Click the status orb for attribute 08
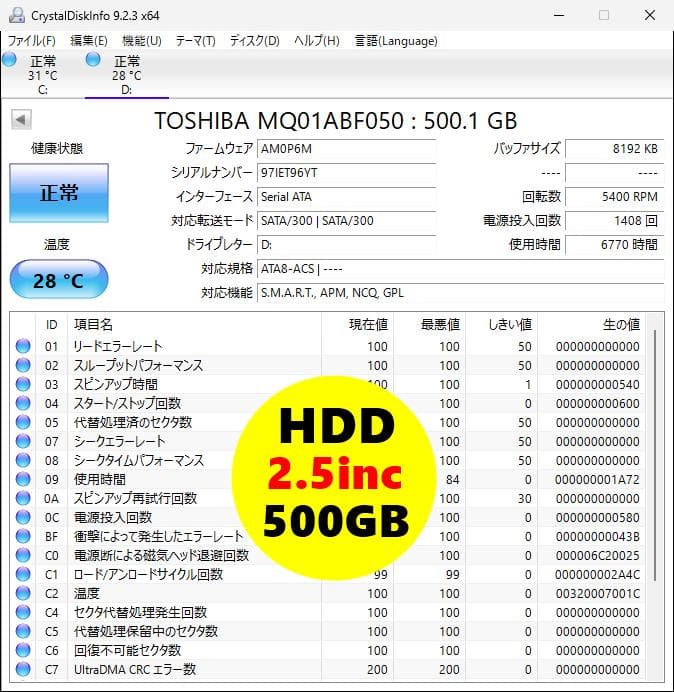Viewport: 674px width, 692px height. [x=23, y=460]
